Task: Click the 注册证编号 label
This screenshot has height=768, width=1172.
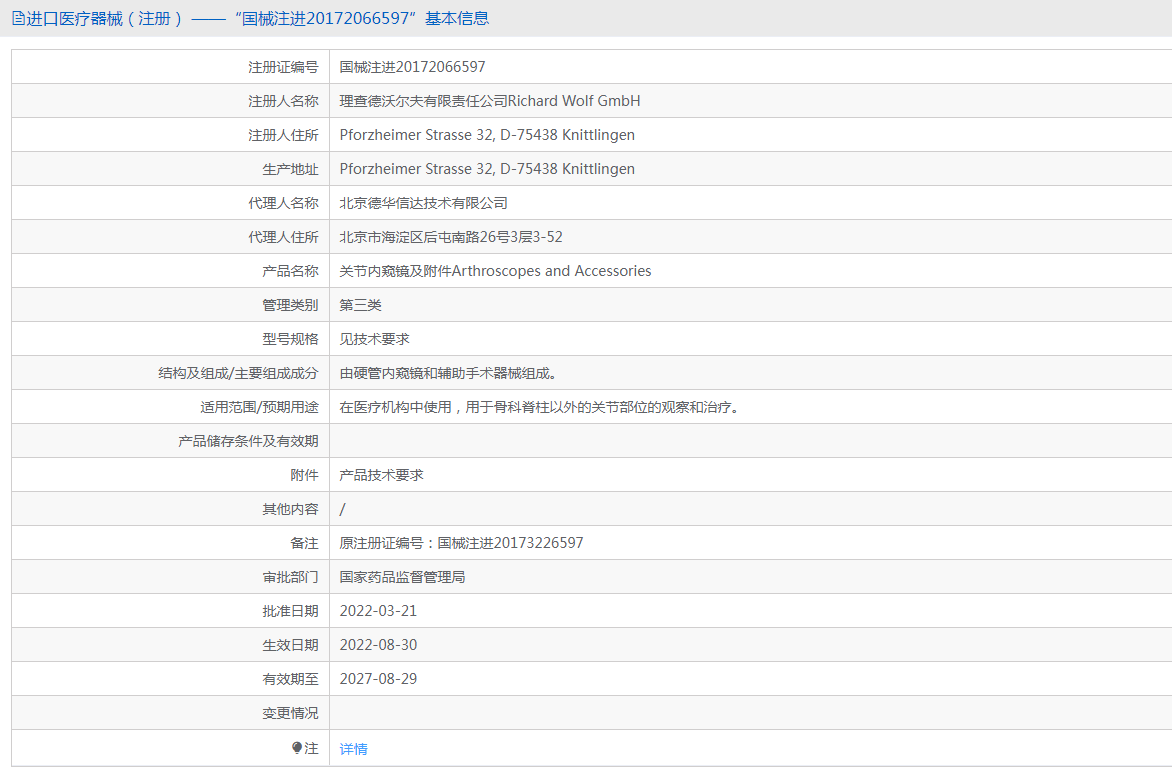Action: click(x=283, y=67)
